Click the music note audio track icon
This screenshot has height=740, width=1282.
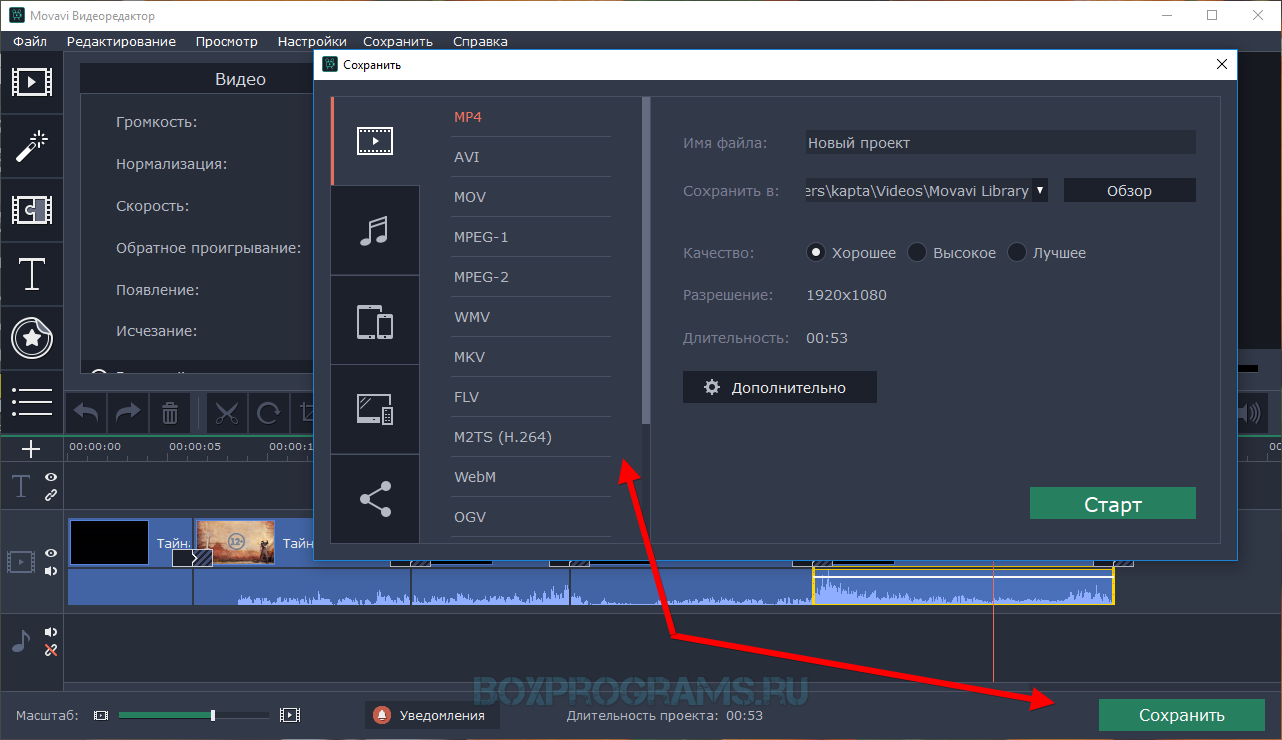pyautogui.click(x=21, y=641)
